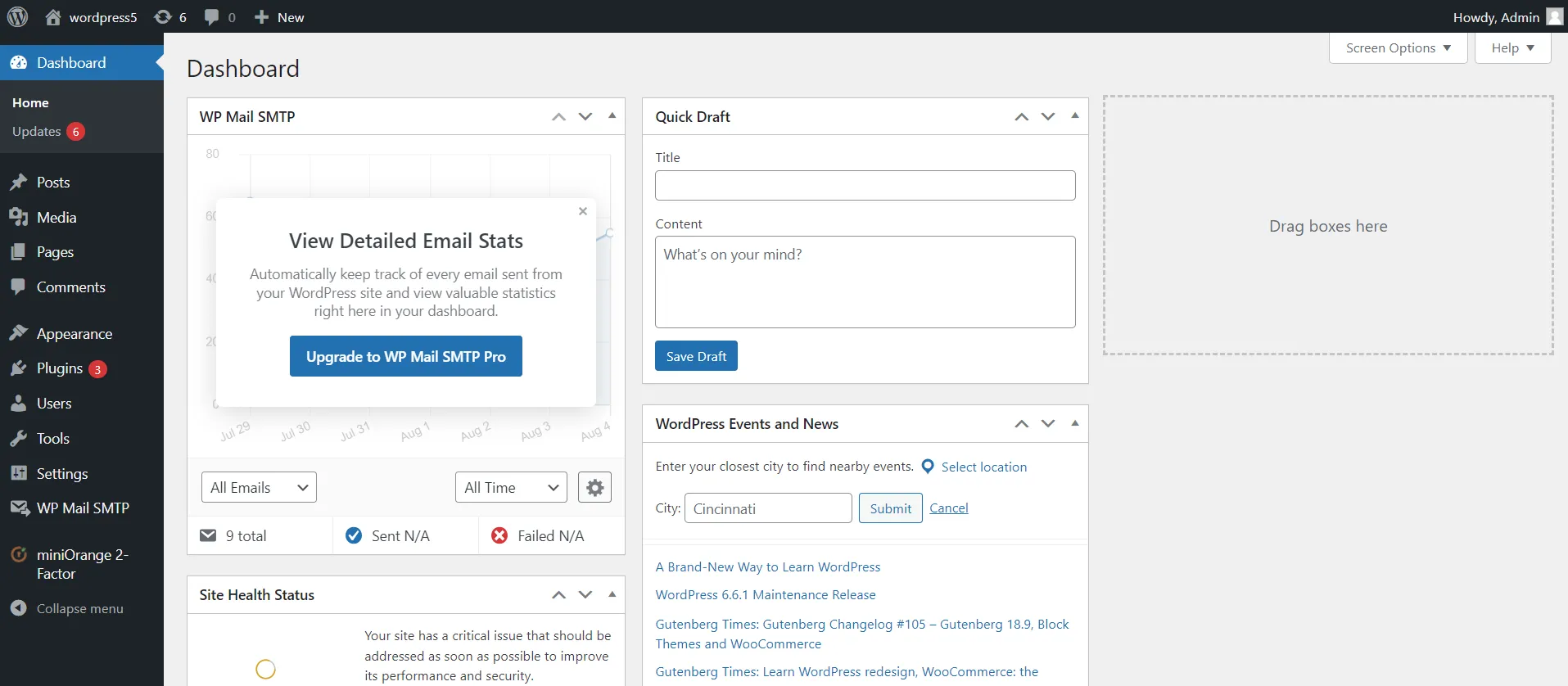The width and height of the screenshot is (1568, 686).
Task: Open the All Time dropdown
Action: point(511,488)
